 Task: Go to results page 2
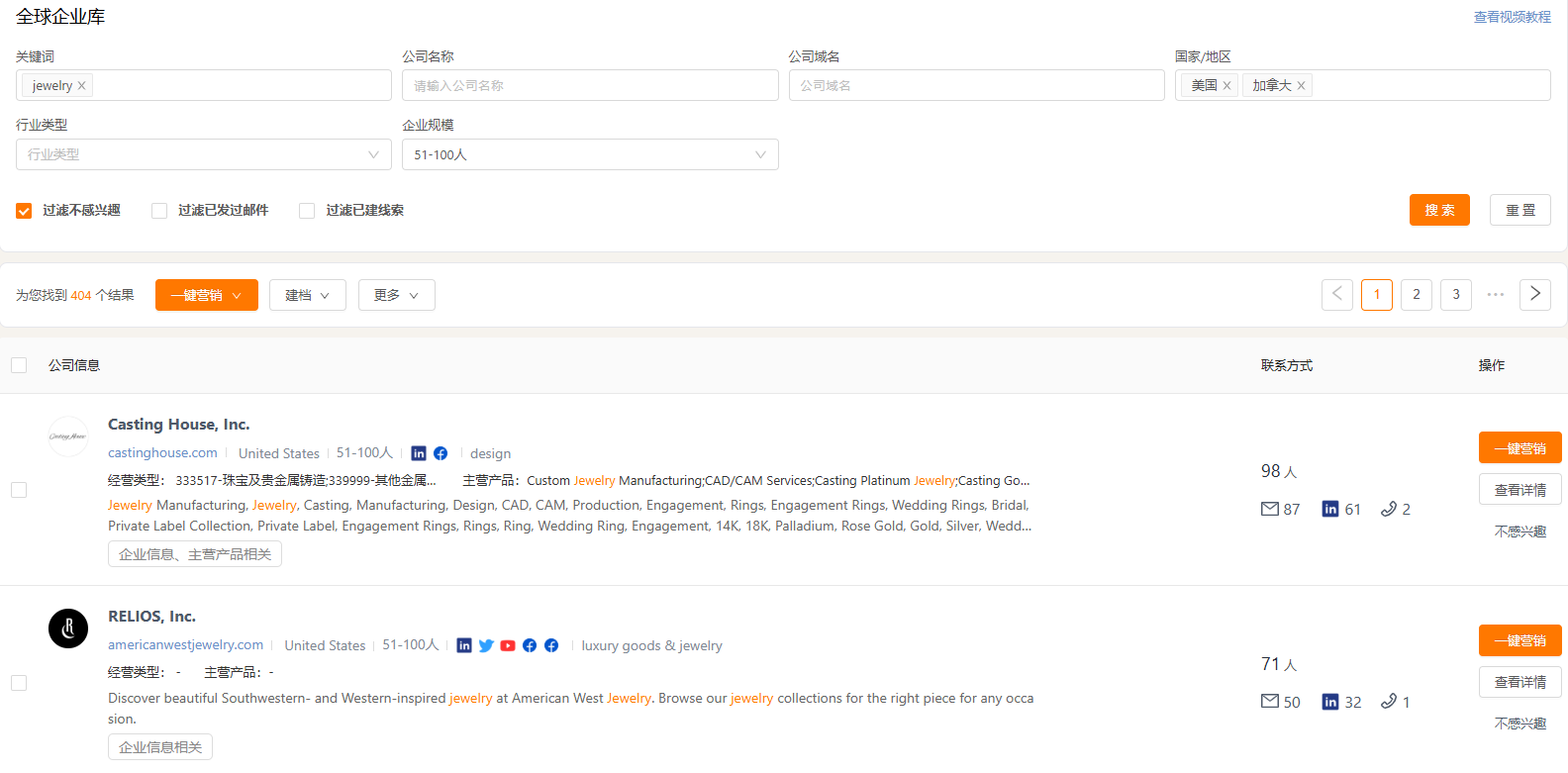[1417, 294]
